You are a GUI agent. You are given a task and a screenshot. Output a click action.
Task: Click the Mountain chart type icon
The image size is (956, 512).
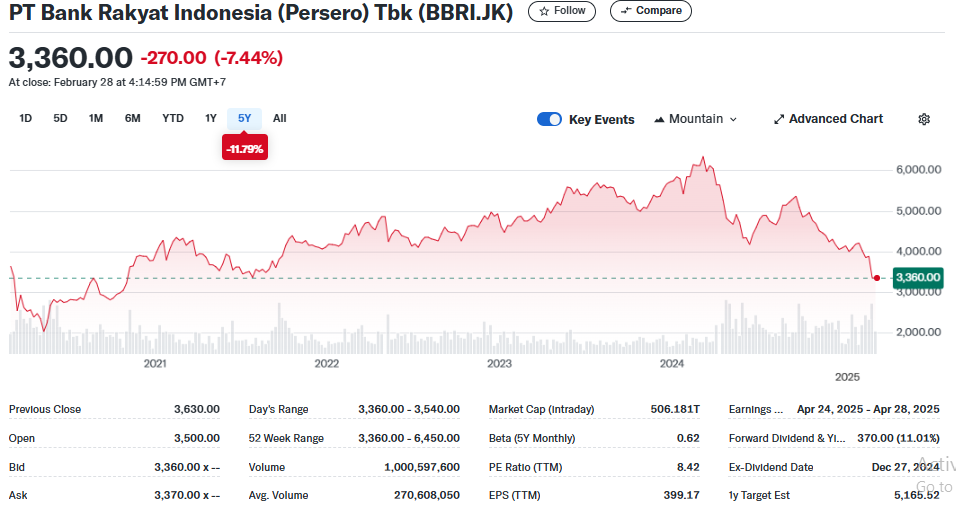(x=659, y=119)
